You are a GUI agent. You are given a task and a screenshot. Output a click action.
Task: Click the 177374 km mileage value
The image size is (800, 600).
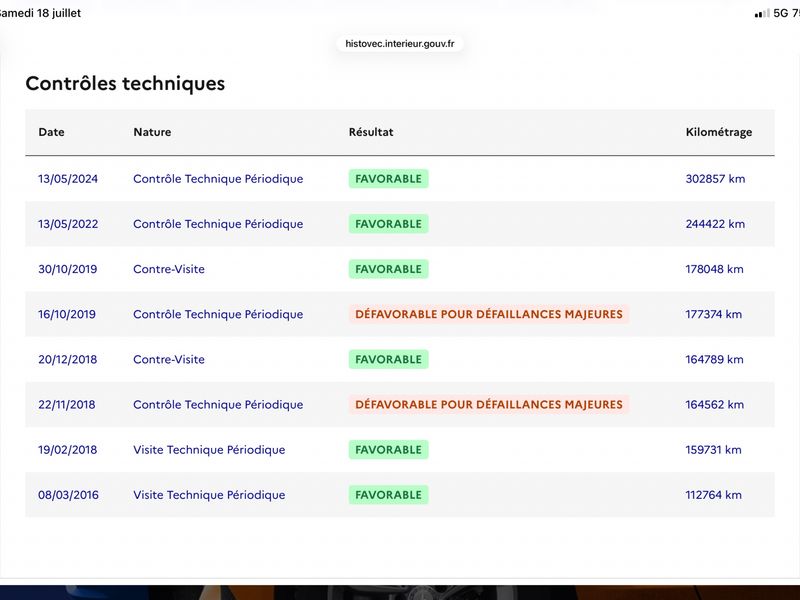pyautogui.click(x=714, y=314)
